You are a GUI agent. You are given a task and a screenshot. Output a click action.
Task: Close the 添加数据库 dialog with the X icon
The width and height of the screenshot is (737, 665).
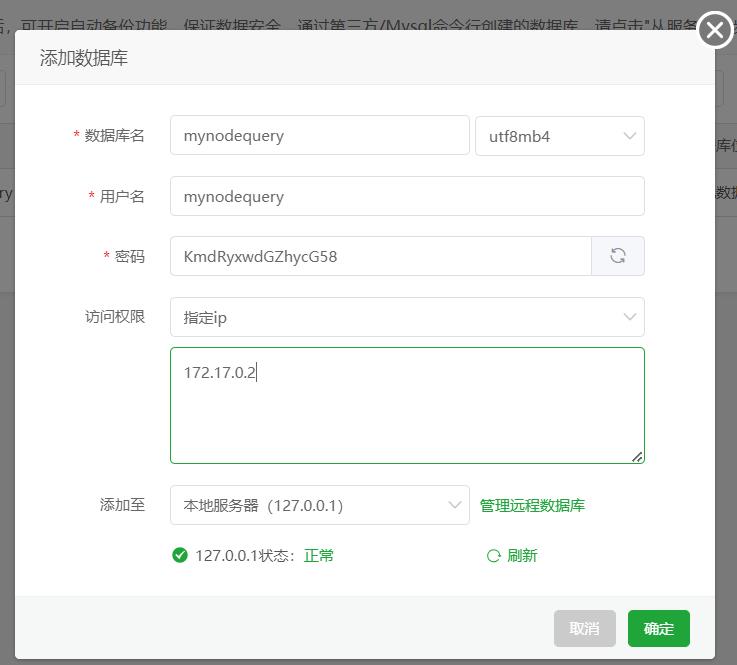coord(714,31)
